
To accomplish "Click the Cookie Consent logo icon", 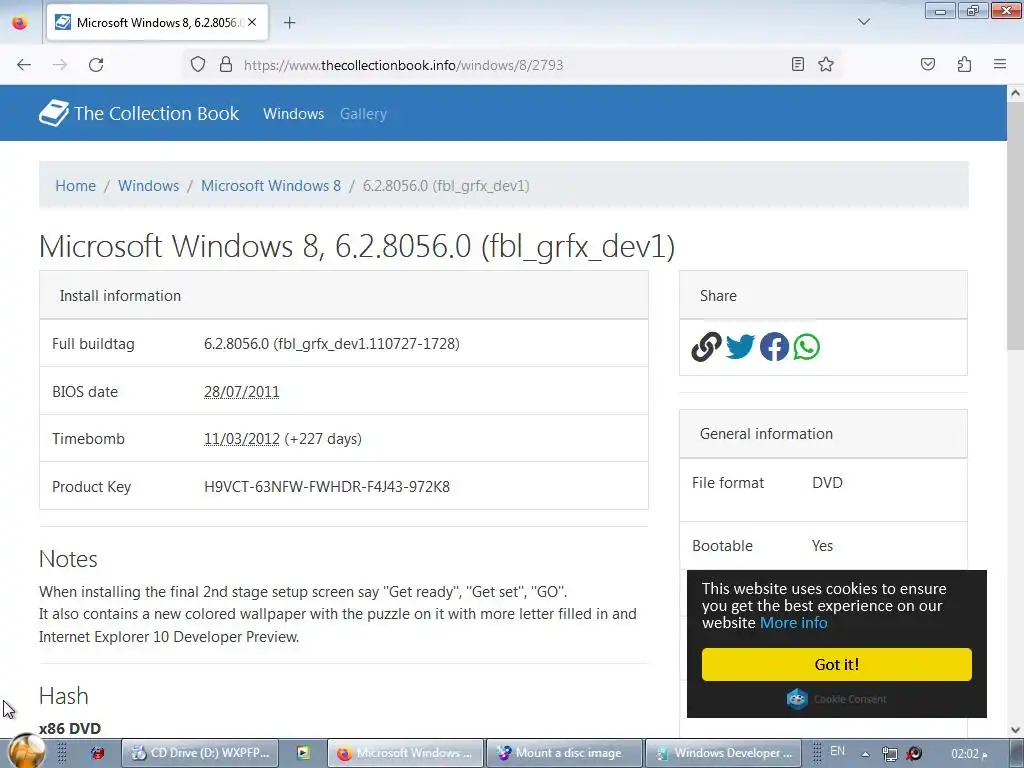I will pyautogui.click(x=797, y=699).
